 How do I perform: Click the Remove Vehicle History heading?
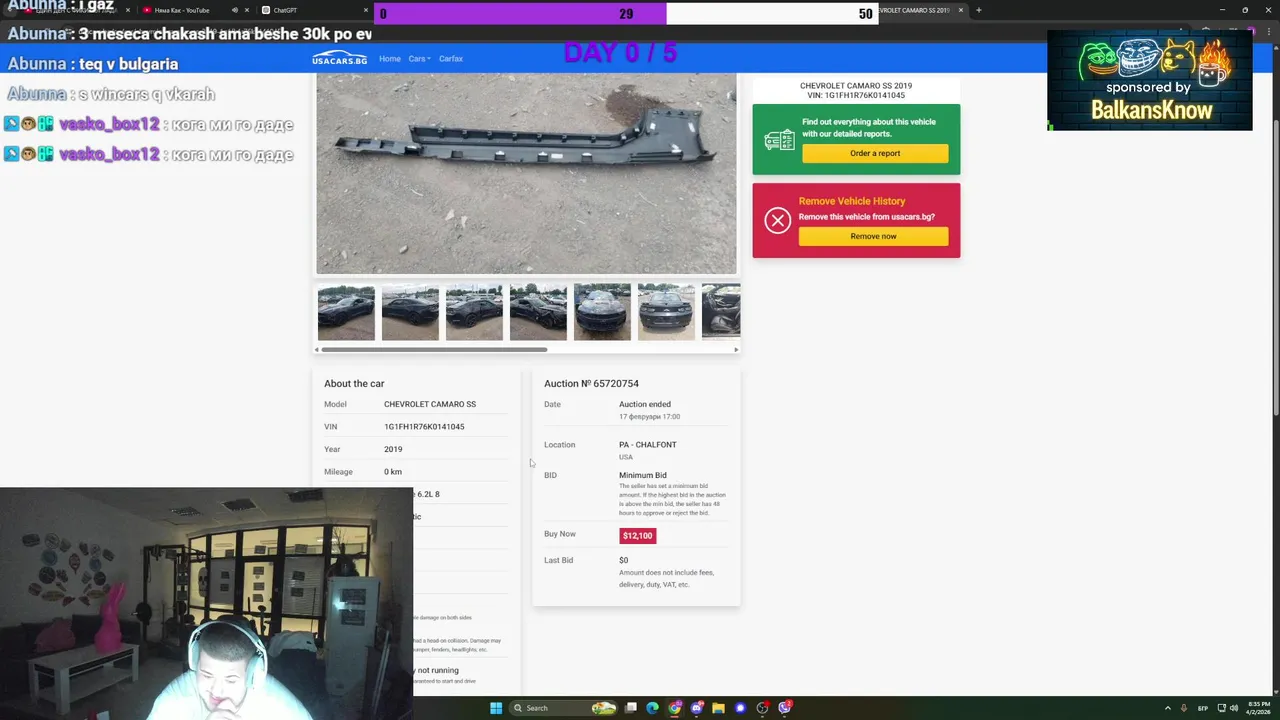tap(852, 201)
